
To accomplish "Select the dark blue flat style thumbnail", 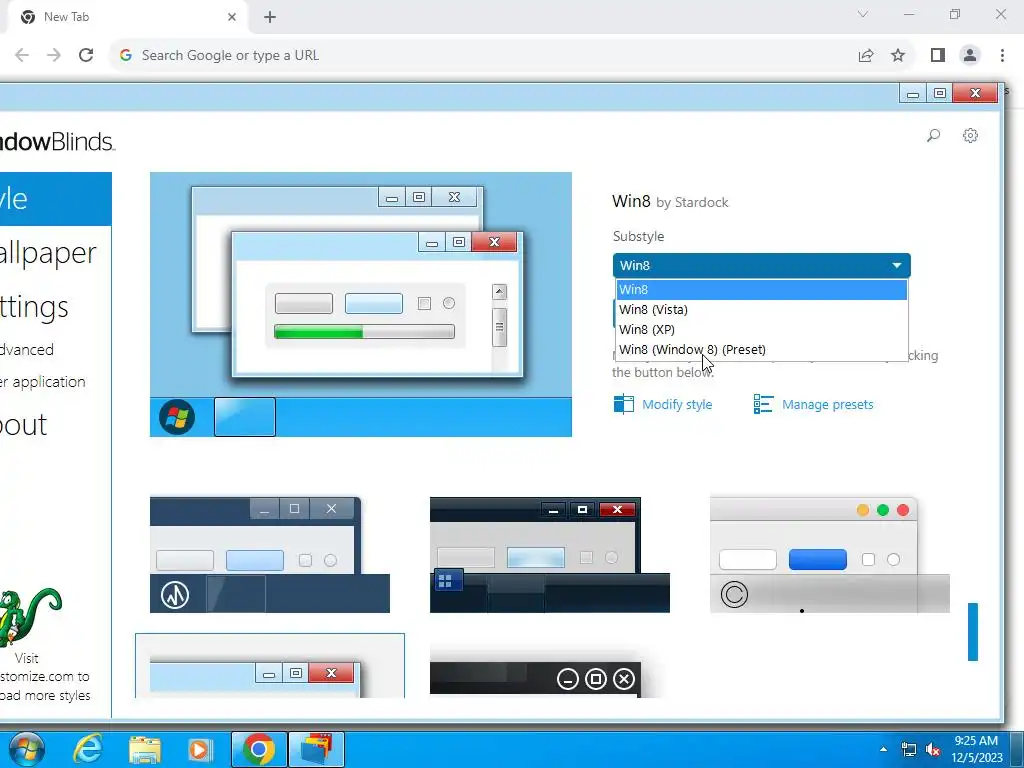I will (270, 555).
